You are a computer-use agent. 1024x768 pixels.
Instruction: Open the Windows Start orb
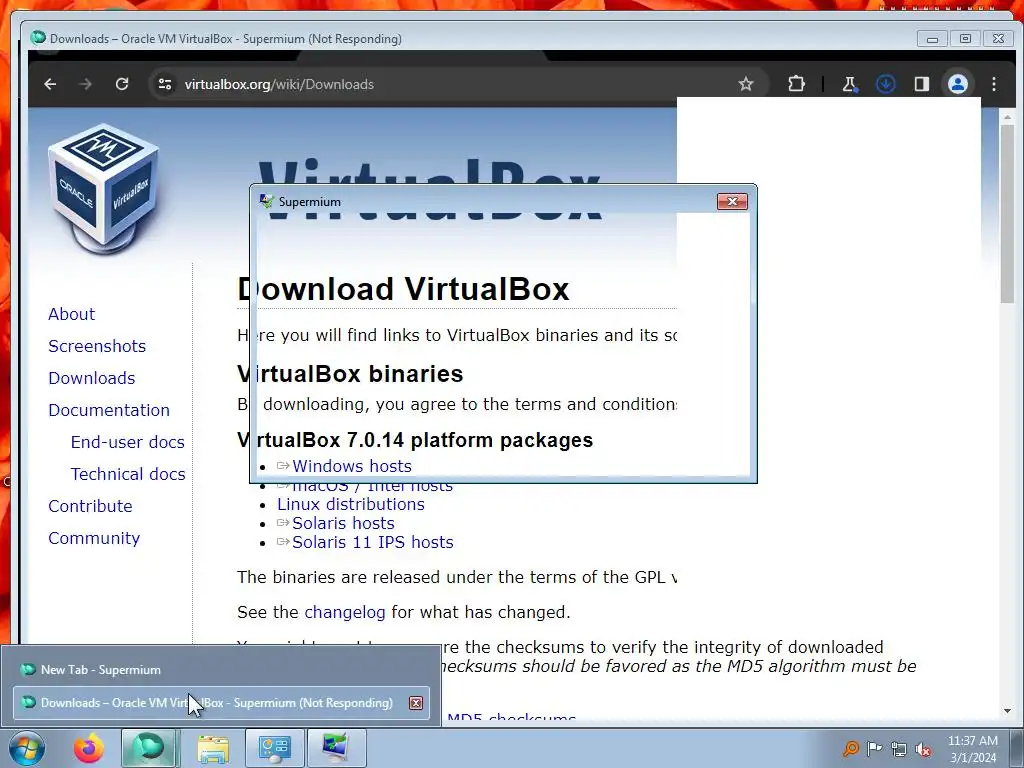click(x=27, y=748)
